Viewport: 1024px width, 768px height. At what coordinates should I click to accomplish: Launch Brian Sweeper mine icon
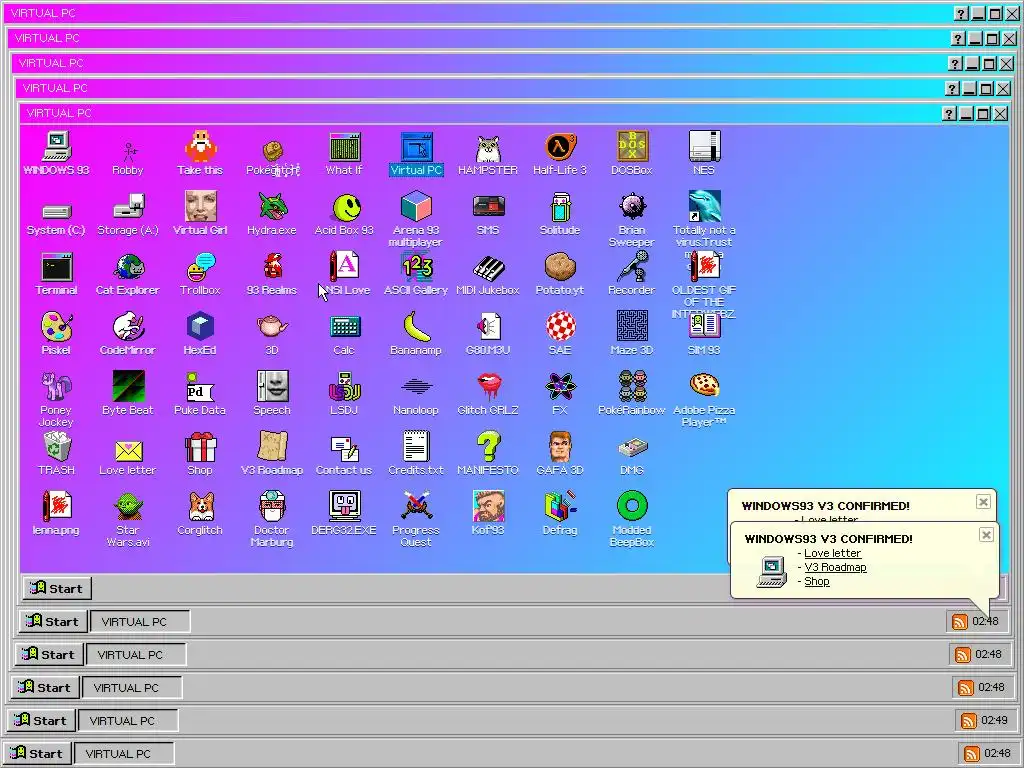[x=632, y=219]
